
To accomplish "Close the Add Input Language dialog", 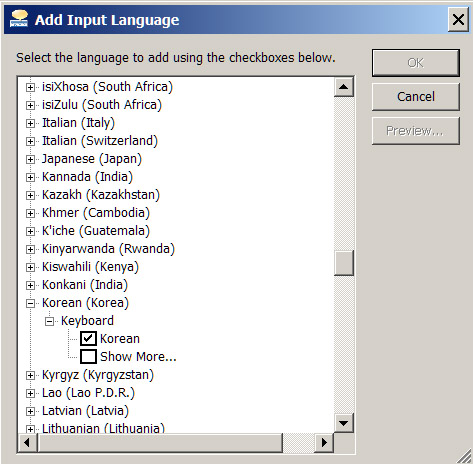I will coord(458,20).
